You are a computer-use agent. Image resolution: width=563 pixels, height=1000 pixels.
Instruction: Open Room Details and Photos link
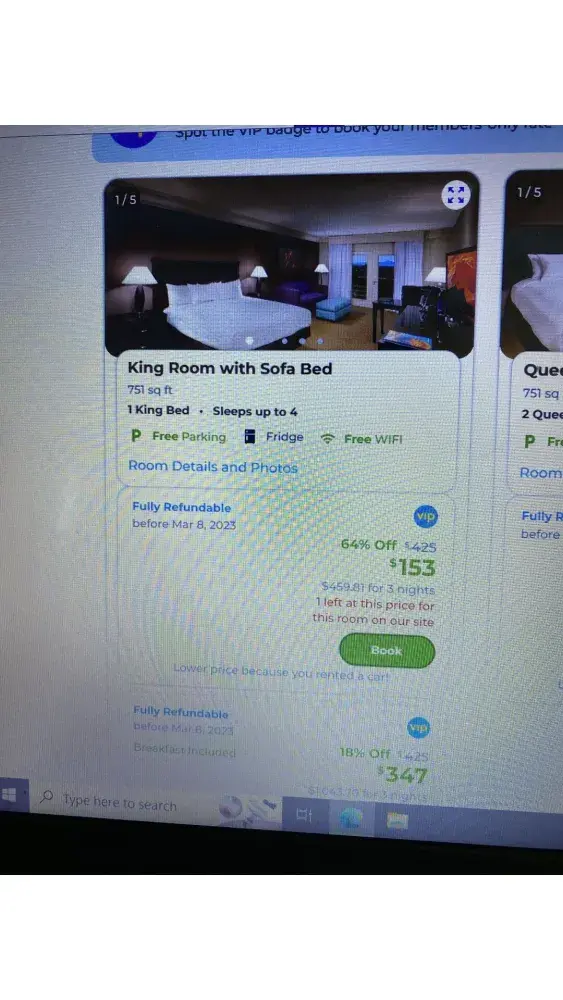click(213, 466)
